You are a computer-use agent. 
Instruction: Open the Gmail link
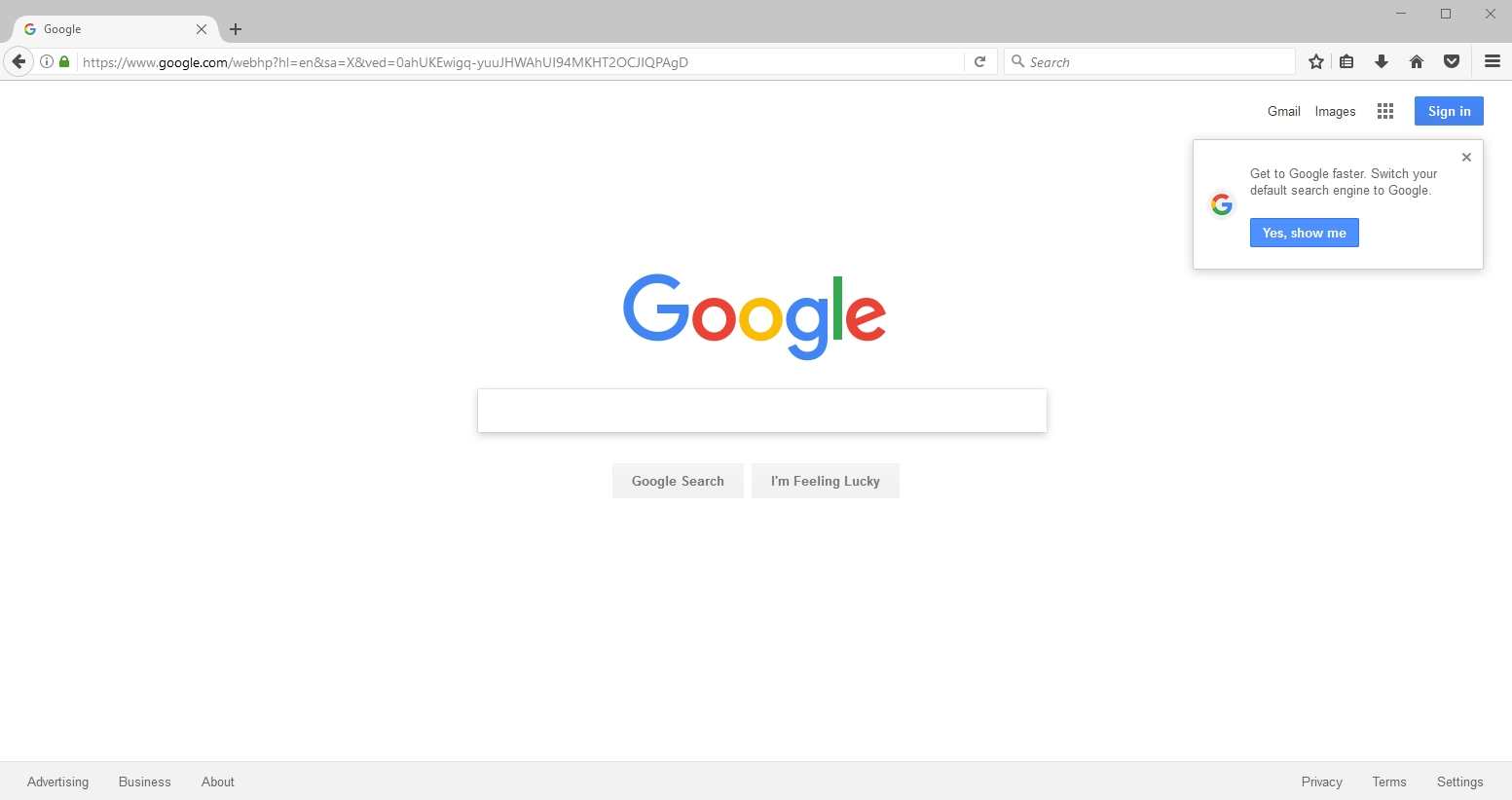[1283, 111]
